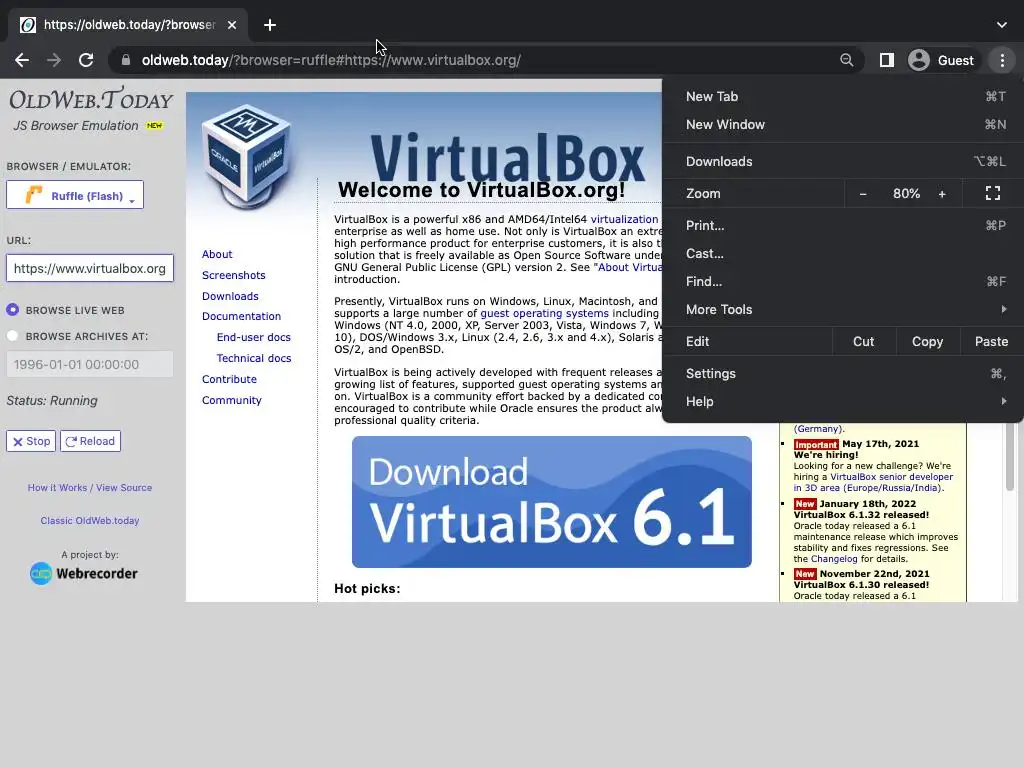Viewport: 1024px width, 768px height.
Task: Close the oldweb.today tab
Action: click(232, 25)
